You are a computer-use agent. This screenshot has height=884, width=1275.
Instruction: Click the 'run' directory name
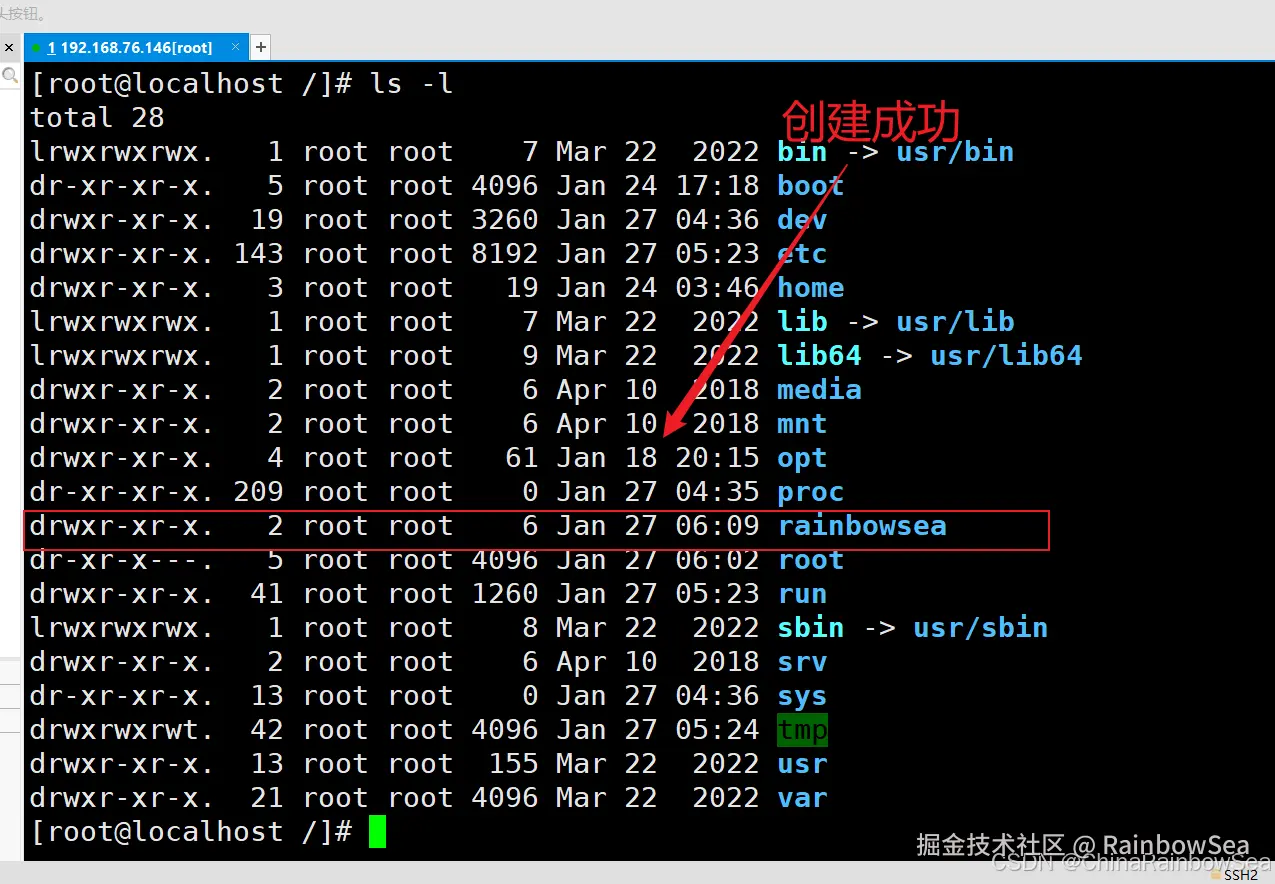pyautogui.click(x=802, y=594)
